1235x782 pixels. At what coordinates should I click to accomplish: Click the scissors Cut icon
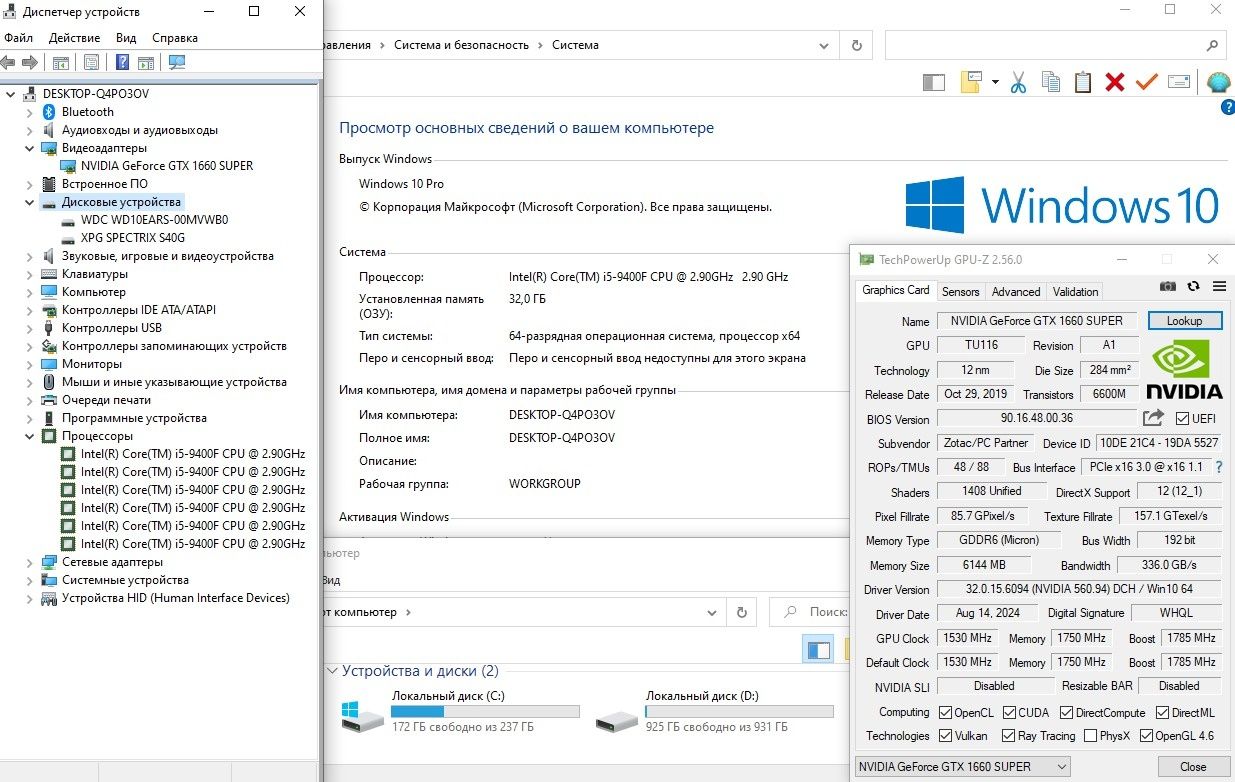point(1018,82)
